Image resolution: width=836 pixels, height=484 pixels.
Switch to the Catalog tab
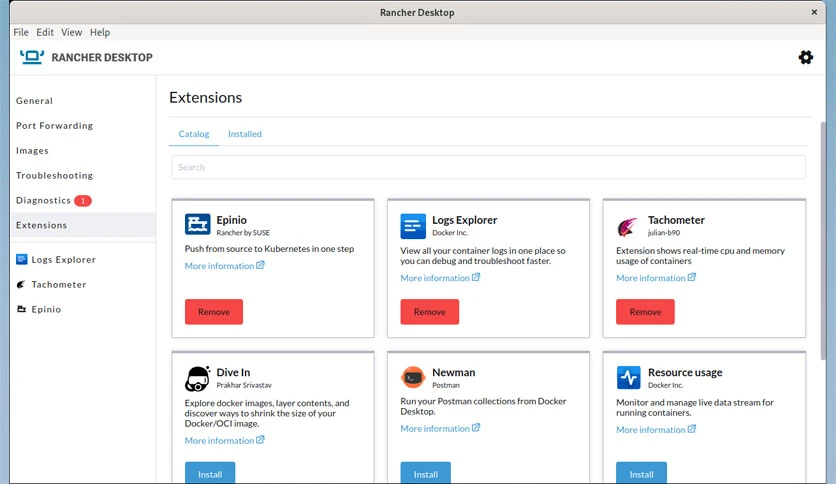click(194, 134)
